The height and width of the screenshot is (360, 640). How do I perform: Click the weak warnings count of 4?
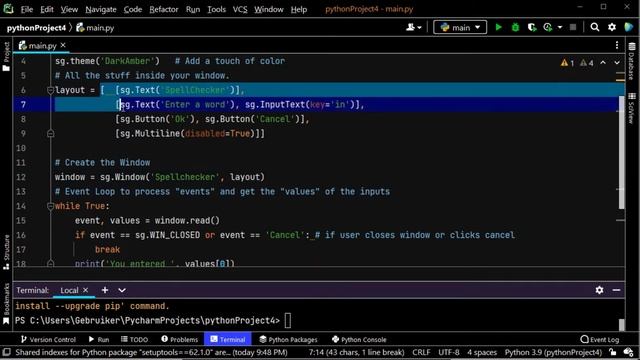click(x=587, y=63)
